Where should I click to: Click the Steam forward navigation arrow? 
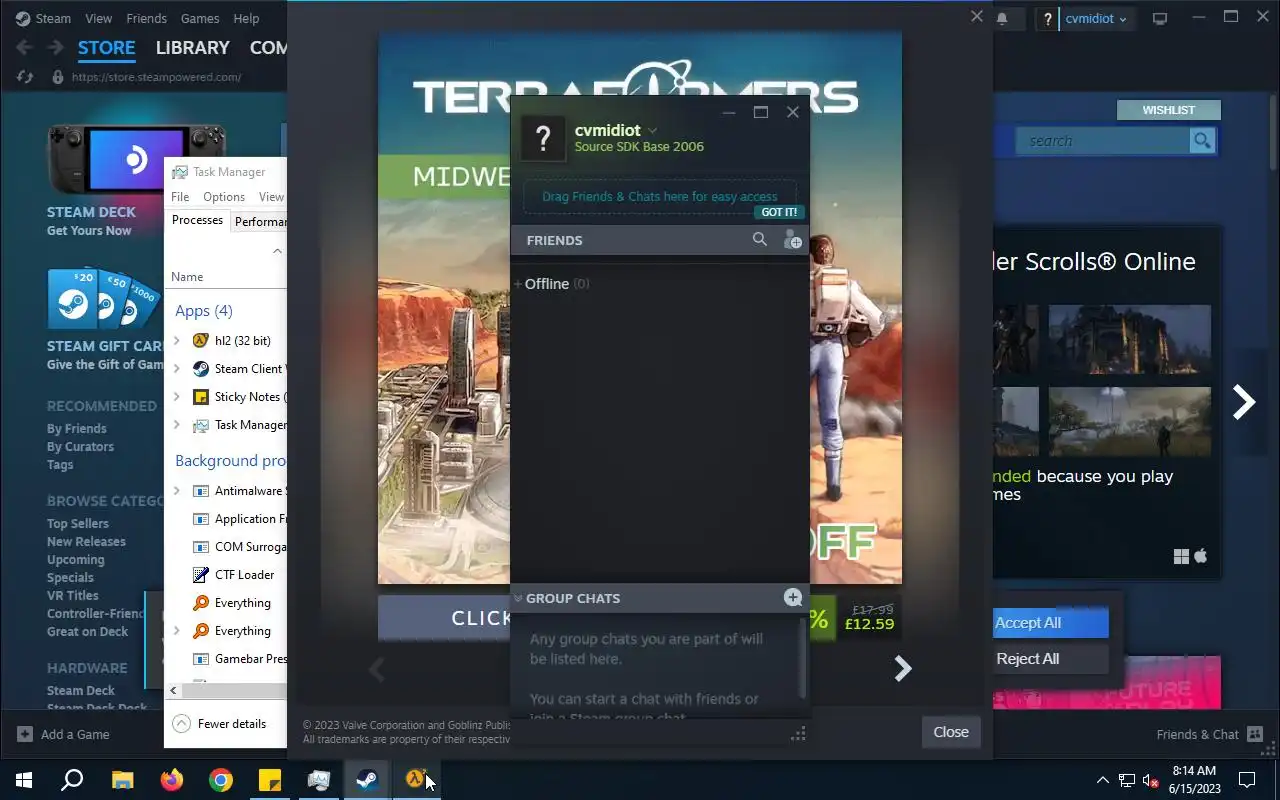pyautogui.click(x=54, y=47)
